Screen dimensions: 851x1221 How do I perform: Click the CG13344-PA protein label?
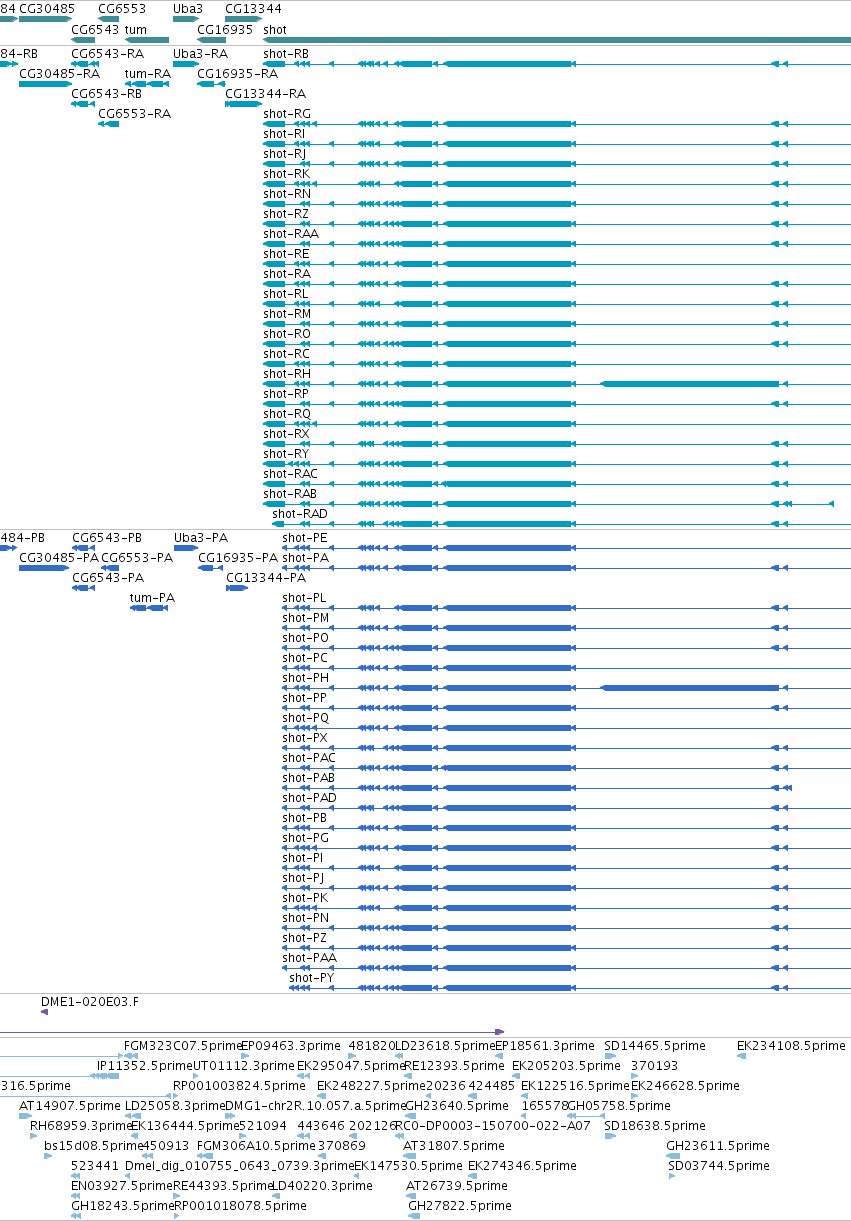pos(266,578)
